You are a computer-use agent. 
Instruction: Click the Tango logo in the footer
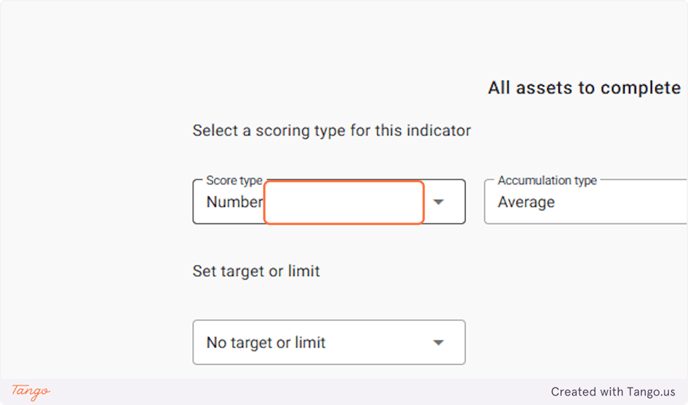click(x=31, y=391)
